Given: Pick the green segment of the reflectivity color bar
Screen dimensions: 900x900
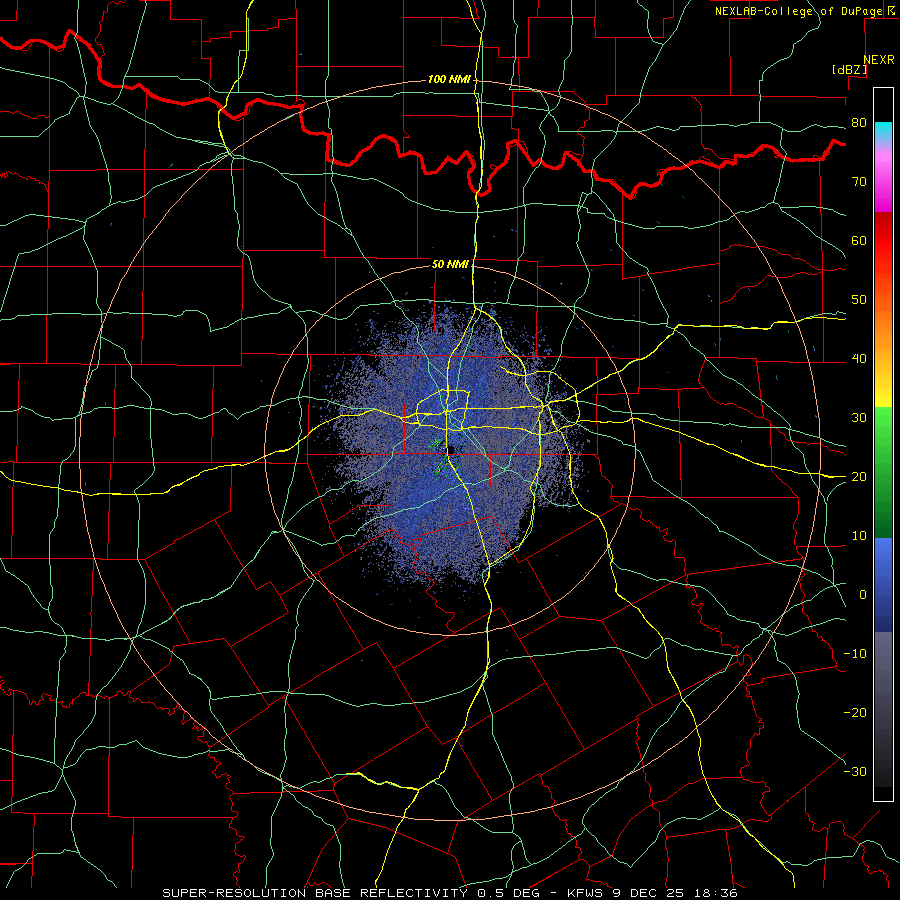Looking at the screenshot, I should click(883, 472).
